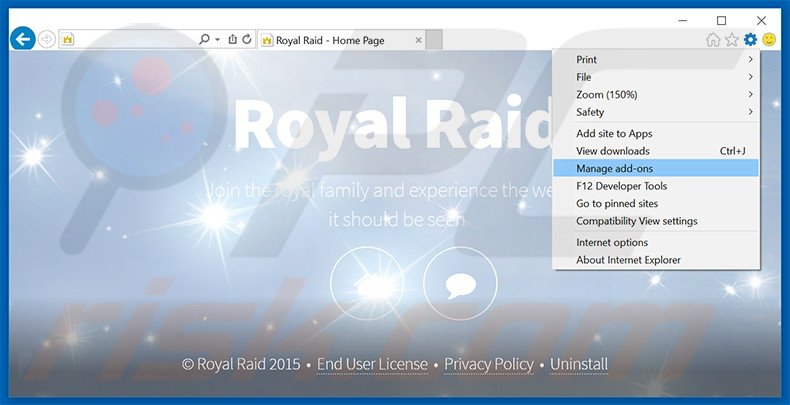Open the address bar search dropdown arrow
The image size is (790, 405).
tap(218, 39)
